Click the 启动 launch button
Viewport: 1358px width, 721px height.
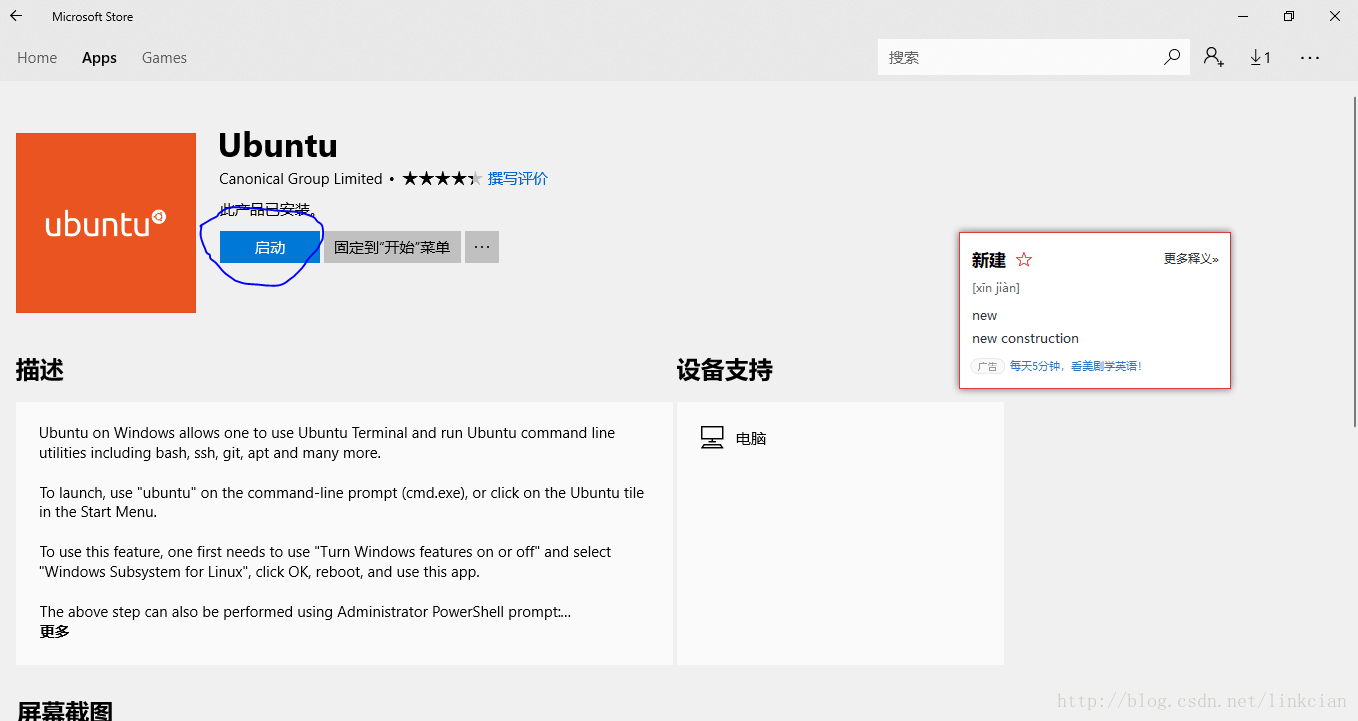270,247
